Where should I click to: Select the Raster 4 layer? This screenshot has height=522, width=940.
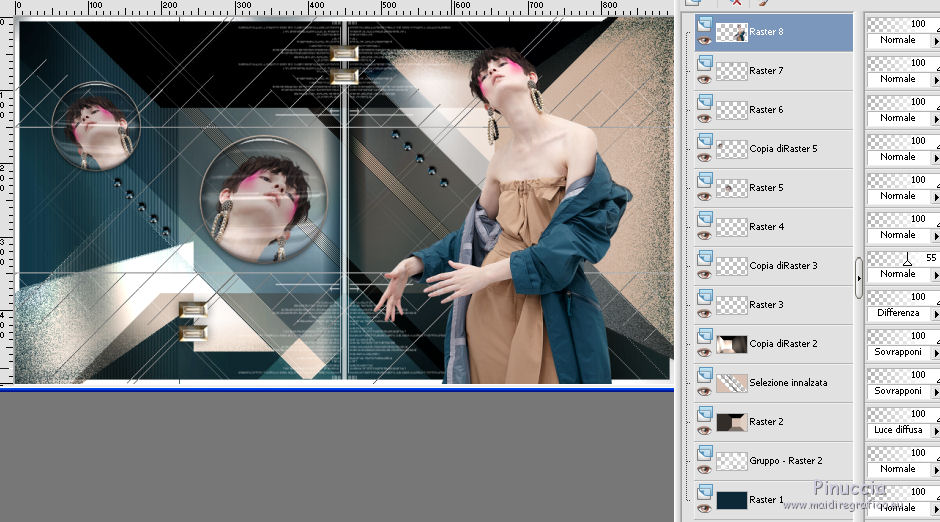(x=766, y=227)
